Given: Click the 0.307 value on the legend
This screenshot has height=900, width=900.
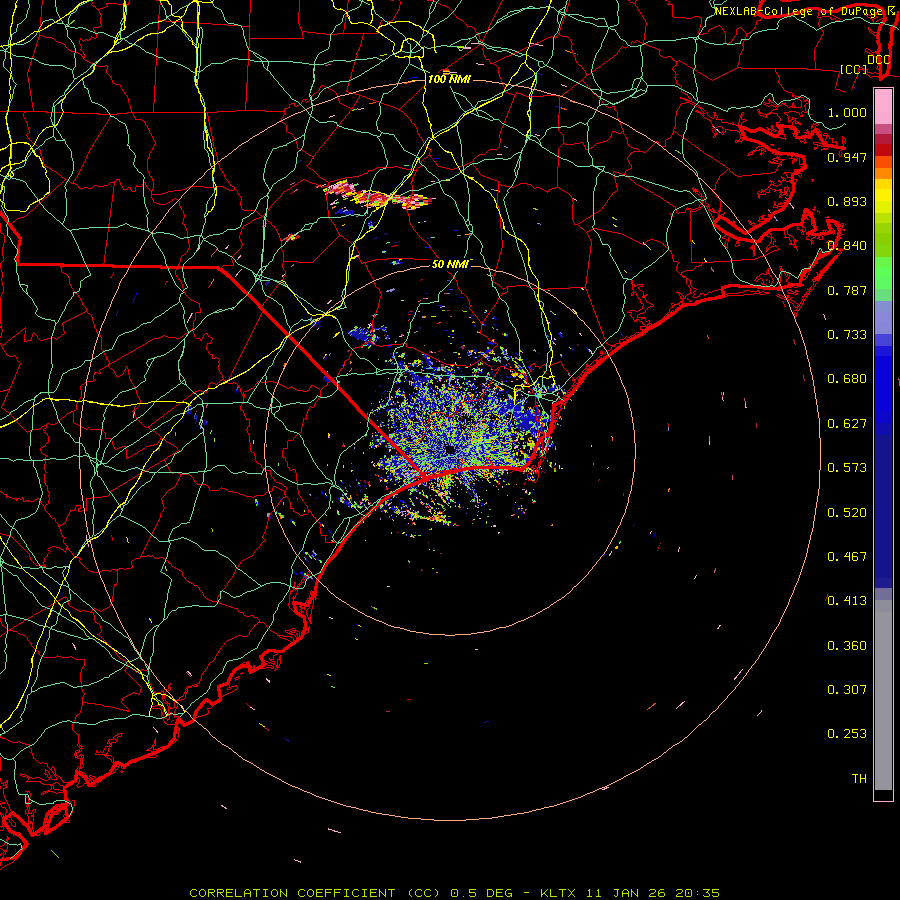Looking at the screenshot, I should [x=847, y=690].
